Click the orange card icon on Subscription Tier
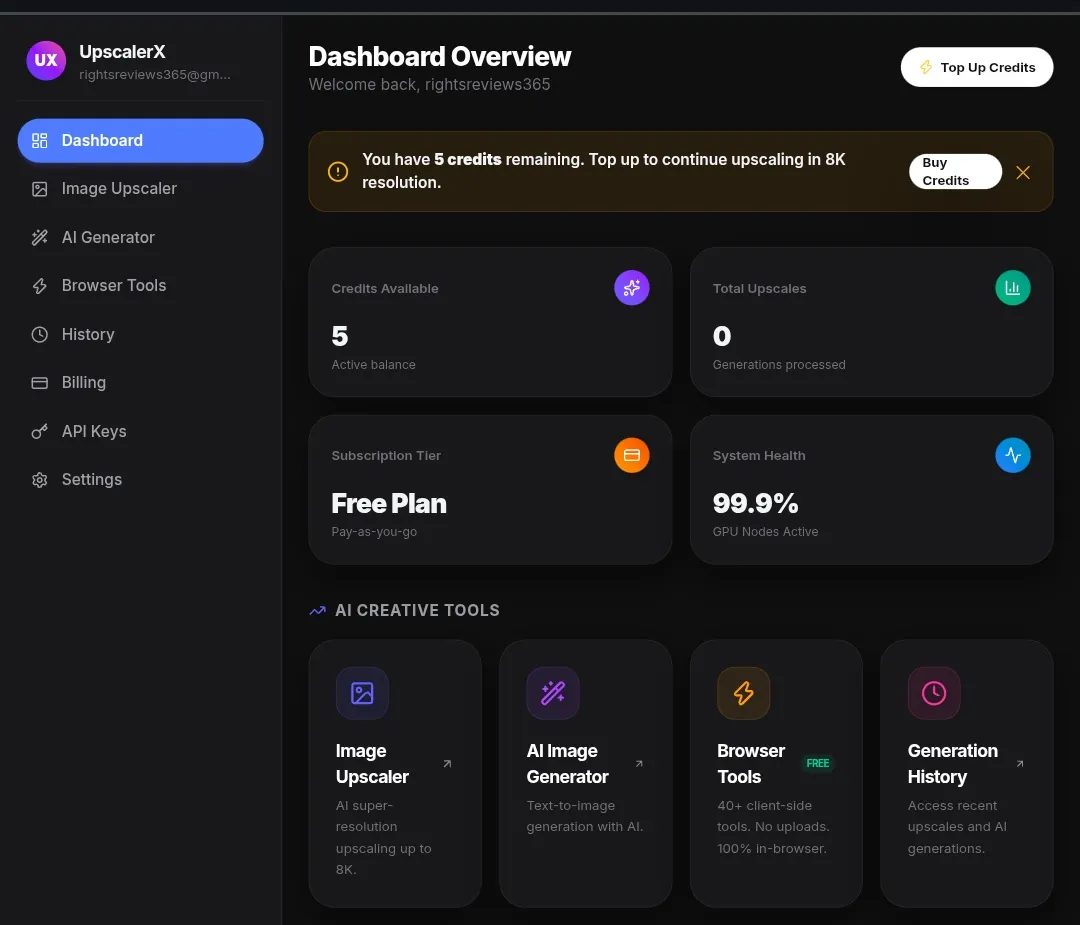The height and width of the screenshot is (925, 1080). point(632,455)
